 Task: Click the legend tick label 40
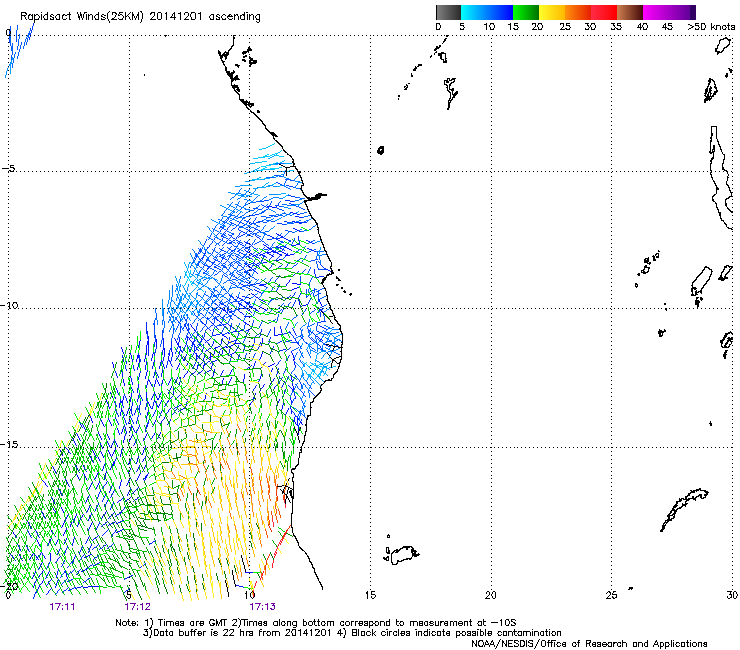point(642,27)
